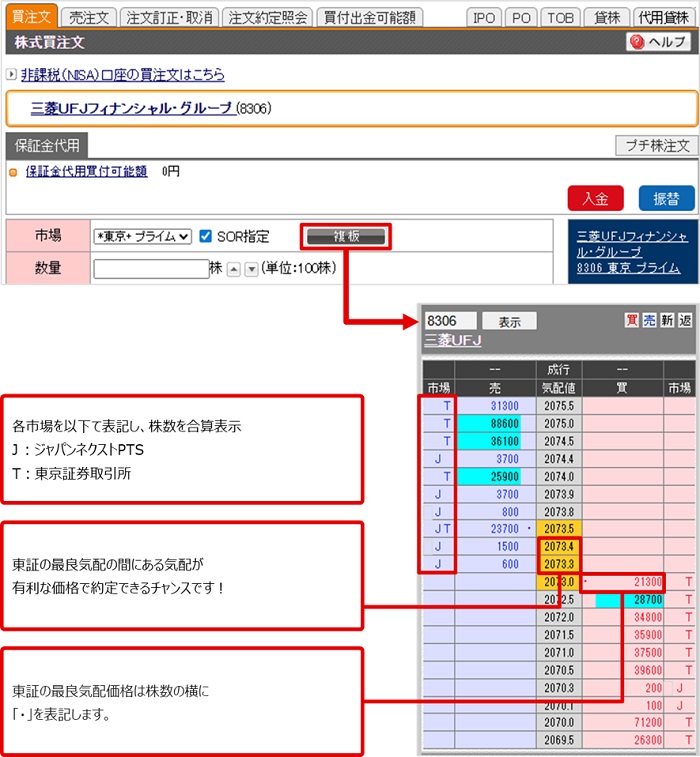This screenshot has height=757, width=700.
Task: Open the 注文訂正・取消 tab
Action: coord(169,18)
